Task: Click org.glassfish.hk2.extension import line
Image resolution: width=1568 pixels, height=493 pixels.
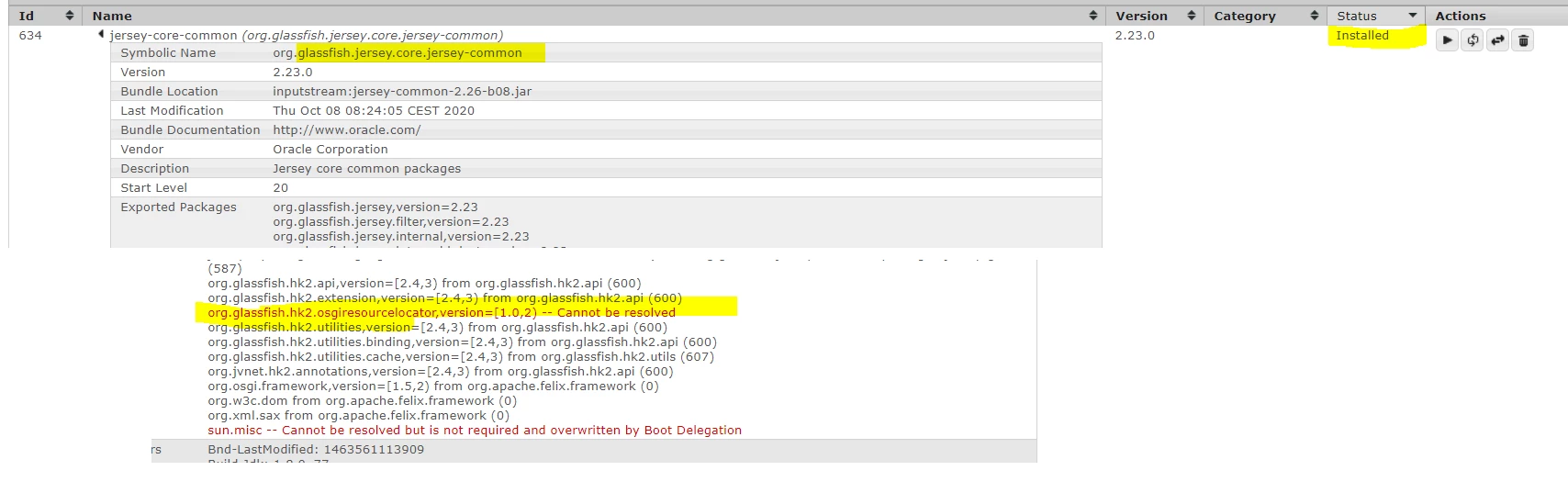Action: [x=444, y=297]
